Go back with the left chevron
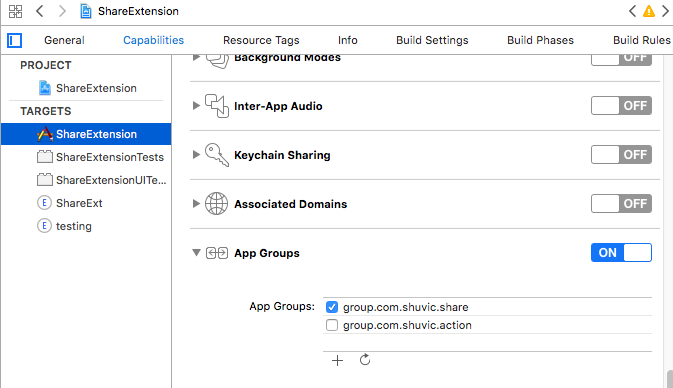Image resolution: width=673 pixels, height=388 pixels. (x=39, y=11)
